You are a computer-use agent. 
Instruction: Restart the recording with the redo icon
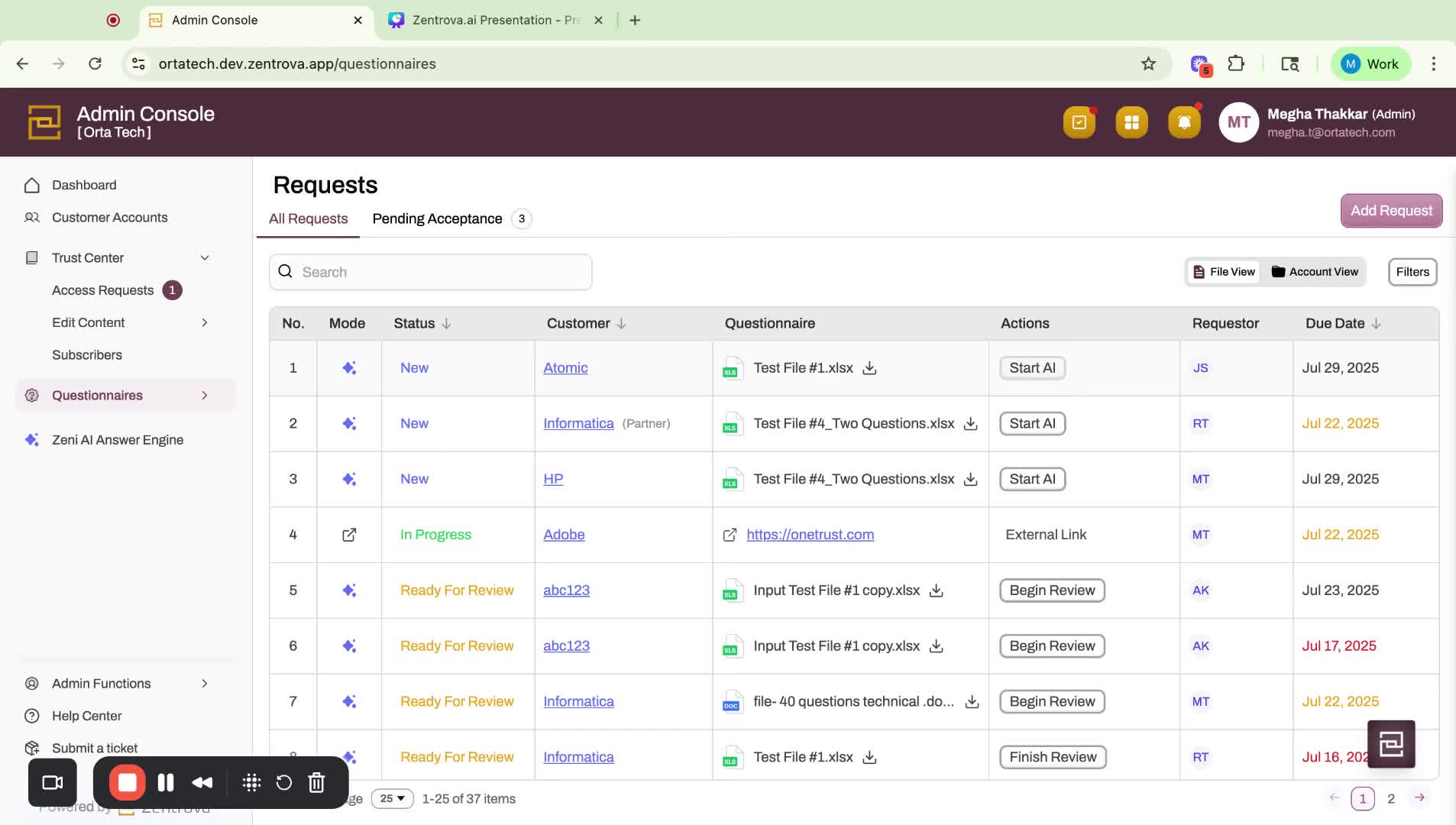pos(283,783)
